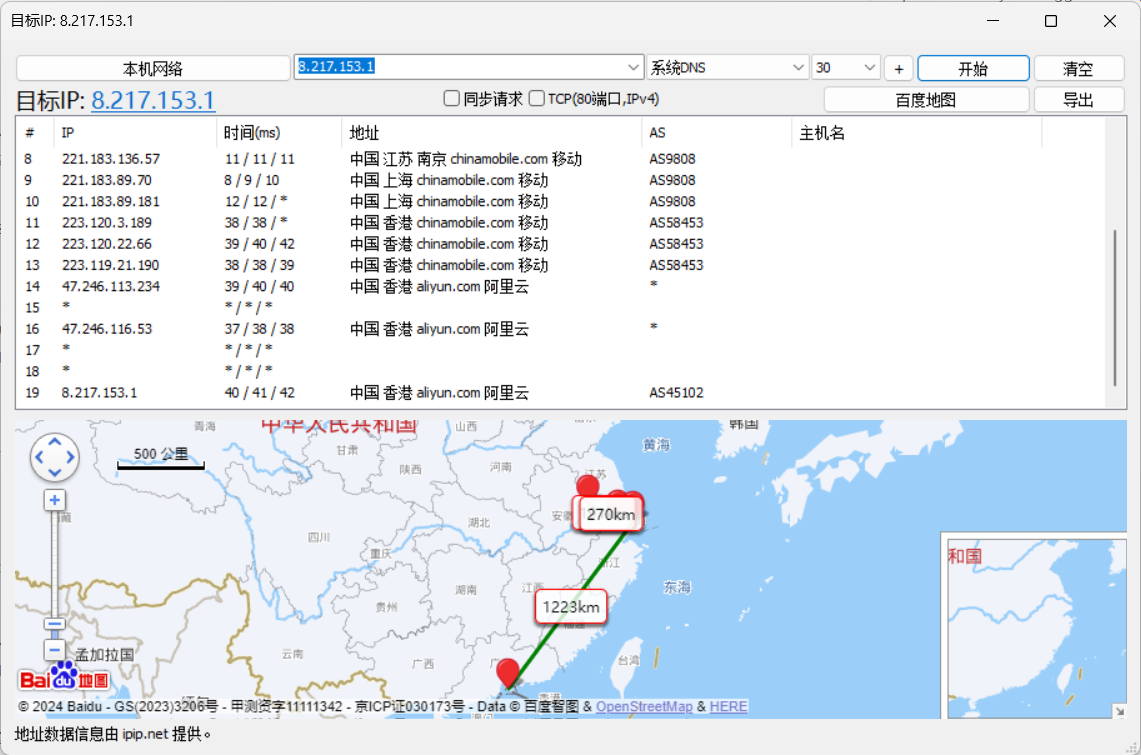Screen dimensions: 1141x755
Task: Open the max hops dropdown showing 30
Action: pos(846,68)
